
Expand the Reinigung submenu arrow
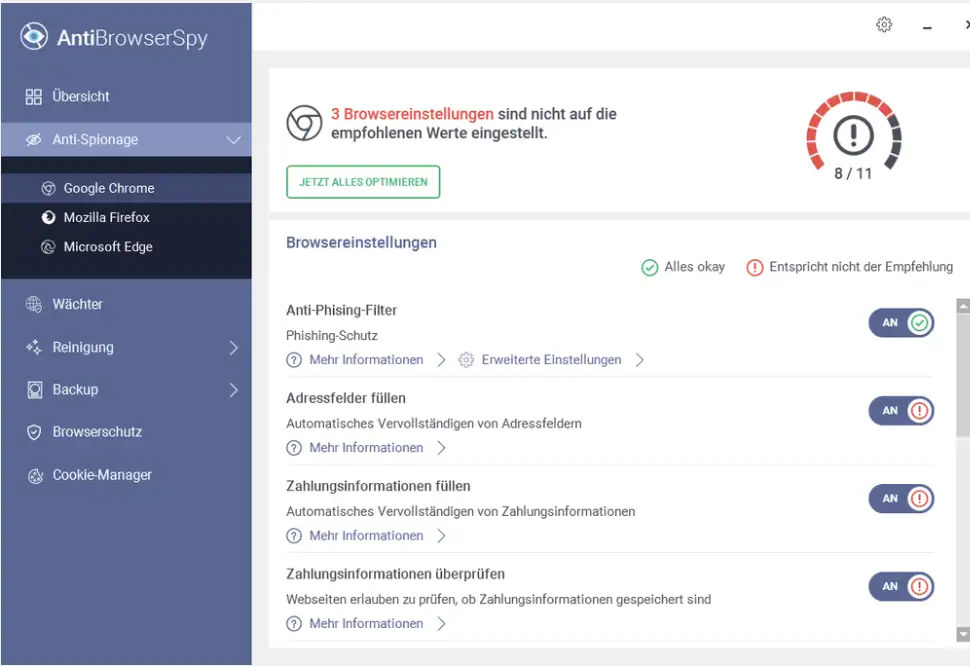click(233, 348)
